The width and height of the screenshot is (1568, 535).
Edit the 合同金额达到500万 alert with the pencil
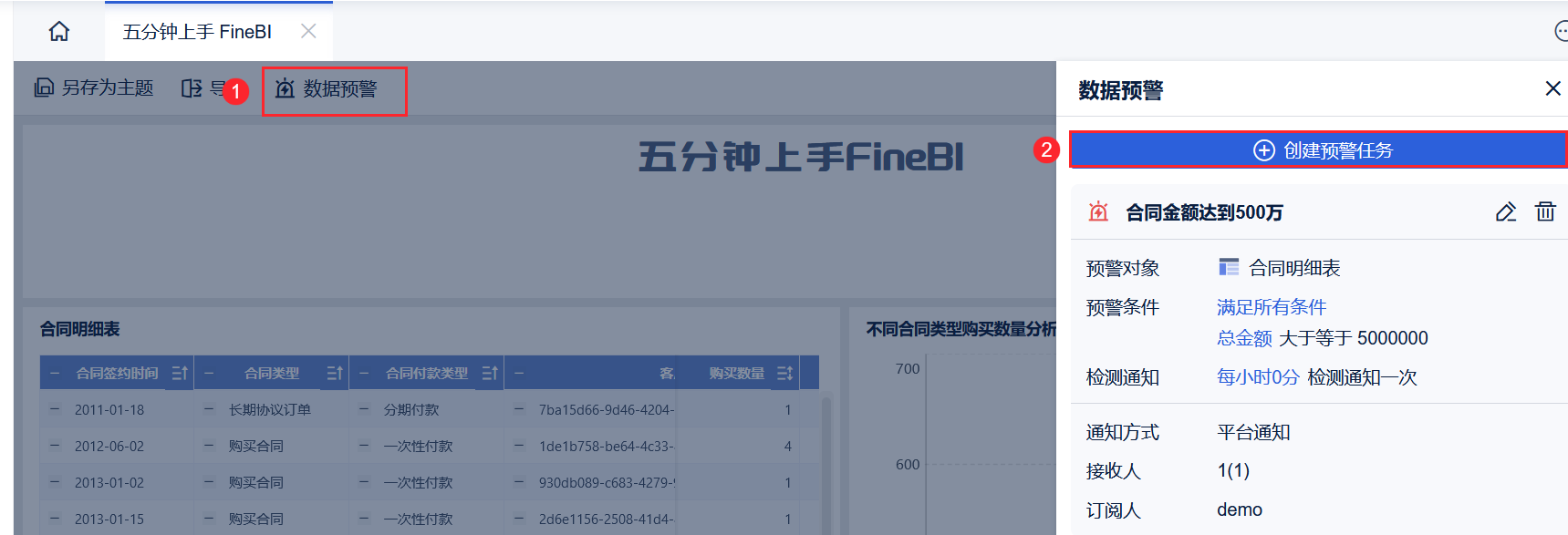point(1506,212)
